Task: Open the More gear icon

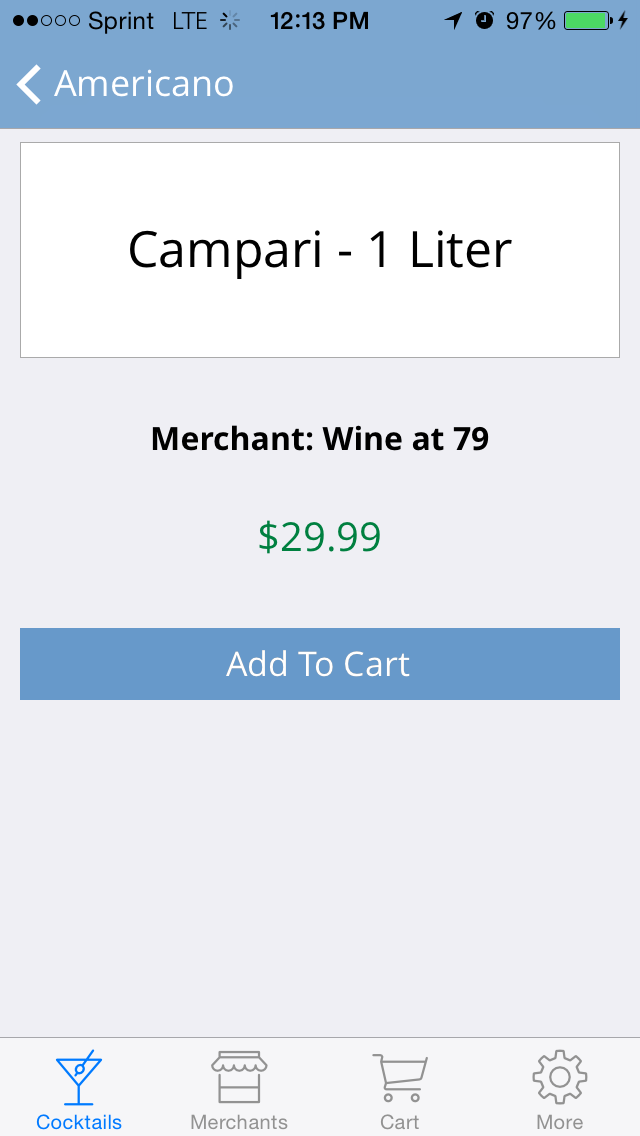Action: [560, 1077]
